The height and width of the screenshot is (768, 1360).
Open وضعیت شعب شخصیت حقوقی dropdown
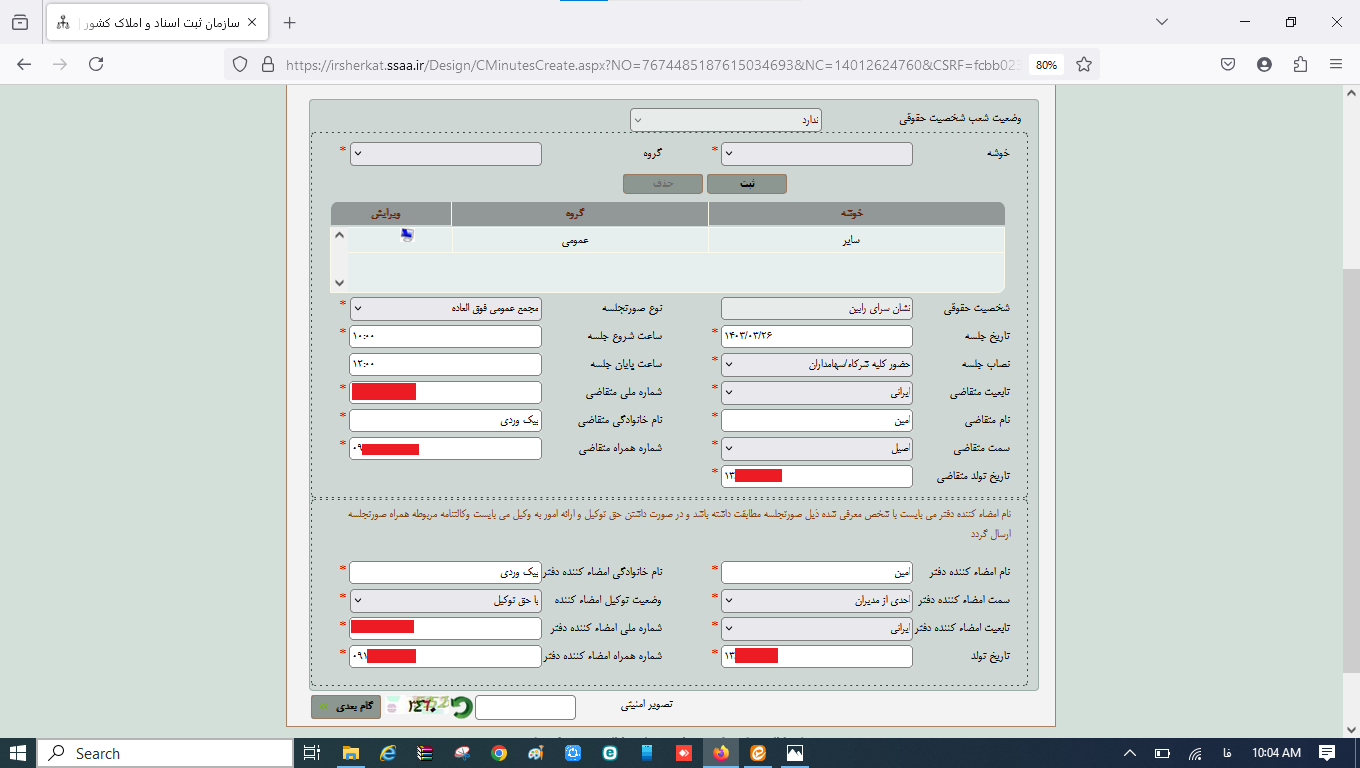point(726,119)
